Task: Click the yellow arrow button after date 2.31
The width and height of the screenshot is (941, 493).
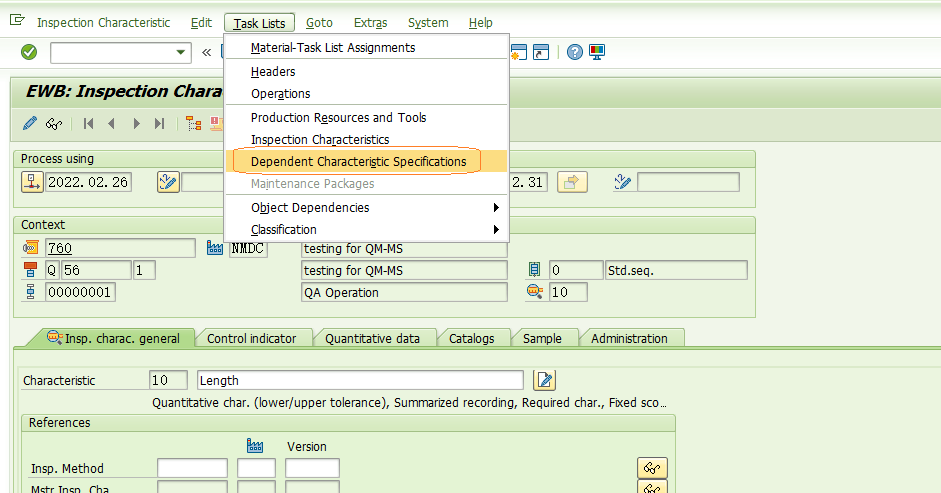Action: (x=572, y=182)
